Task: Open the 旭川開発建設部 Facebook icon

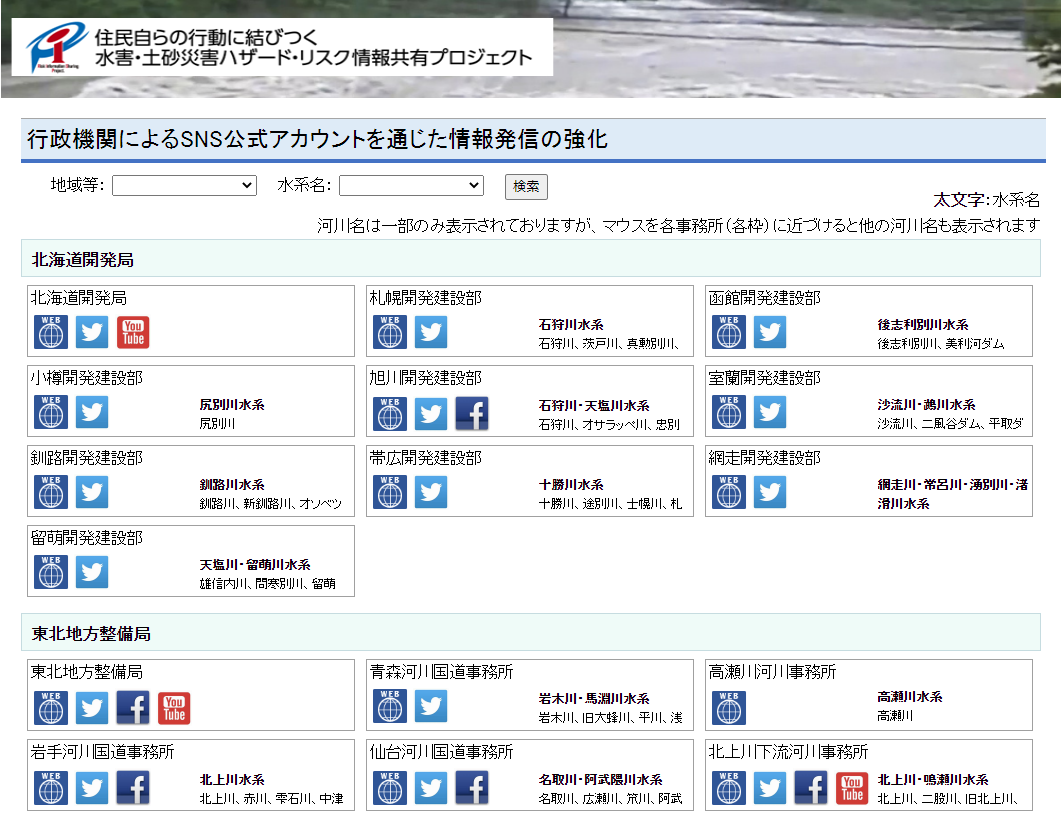Action: pos(472,413)
